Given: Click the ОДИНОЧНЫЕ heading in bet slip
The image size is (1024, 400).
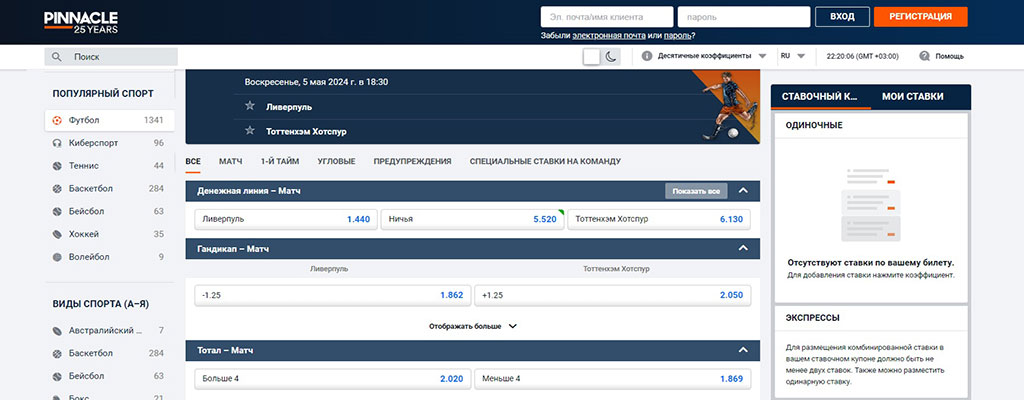Looking at the screenshot, I should (x=814, y=125).
